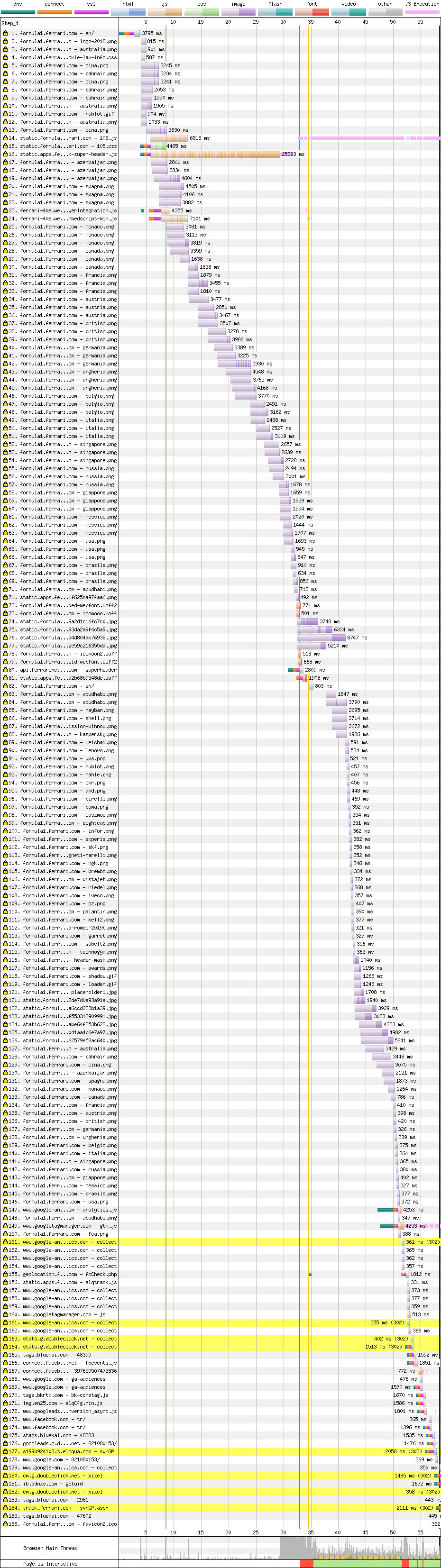Click the lock icon on request 24 mbedscript-min.js
441x1568 pixels.
(6, 219)
